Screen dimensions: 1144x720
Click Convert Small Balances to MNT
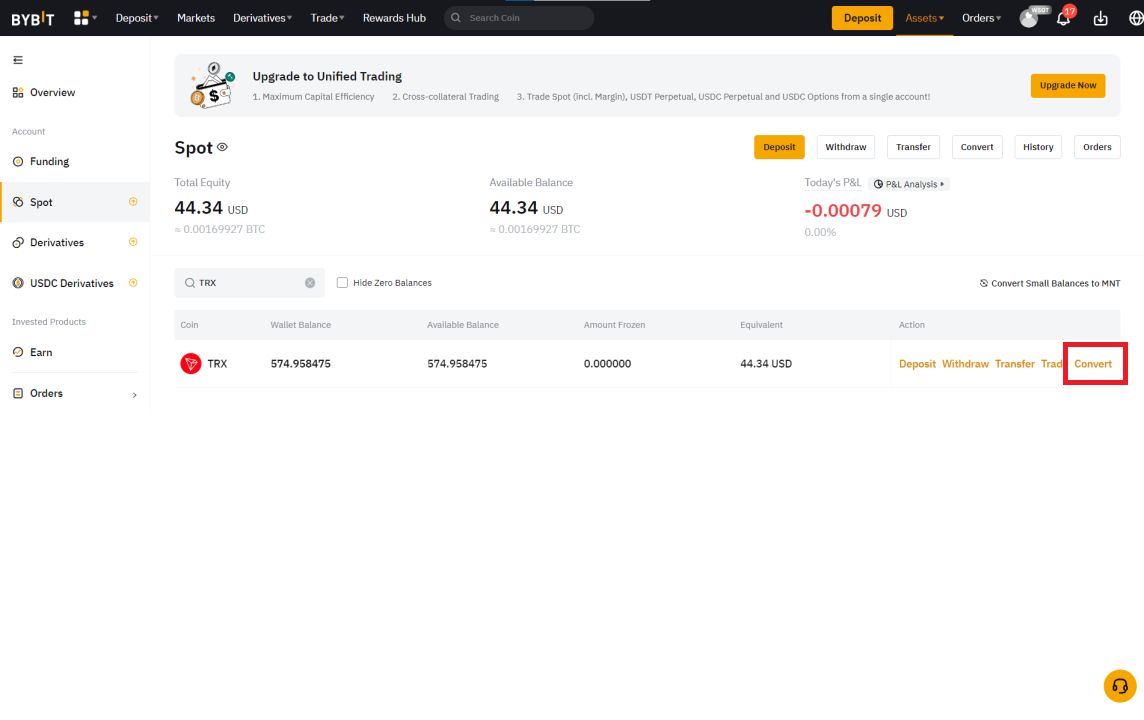click(1049, 283)
